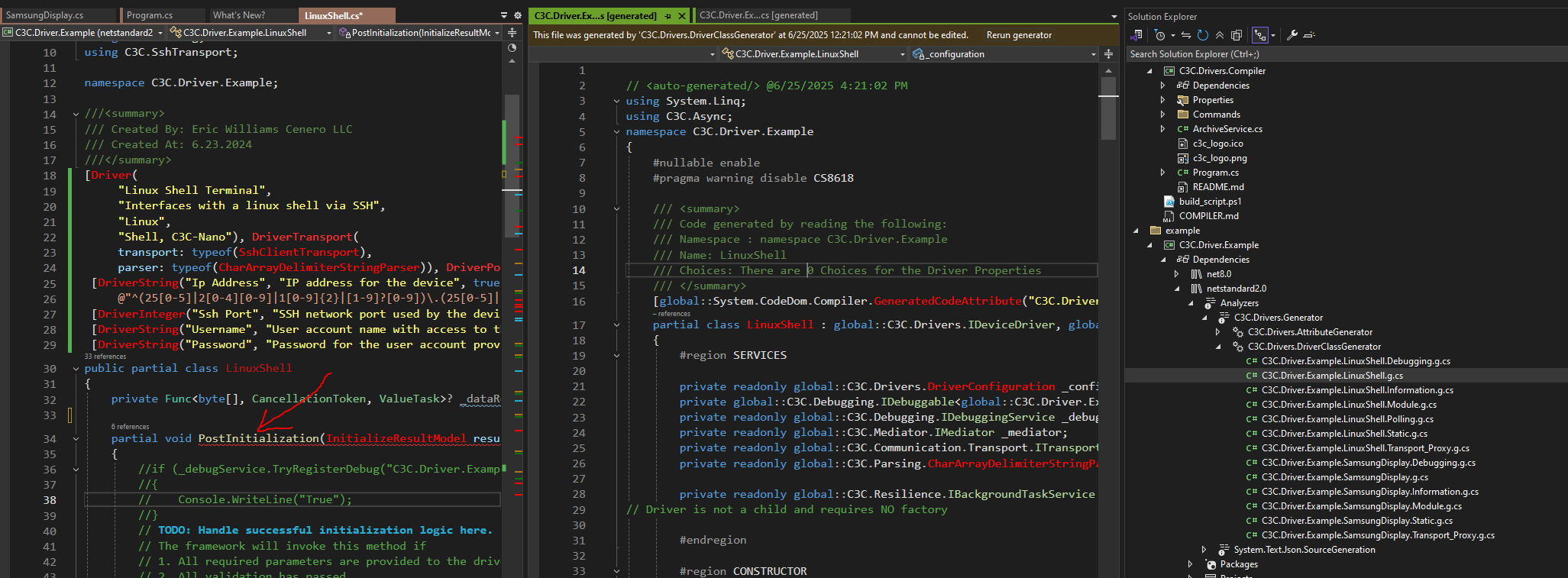
Task: Click the Rerun generator button
Action: point(1019,35)
